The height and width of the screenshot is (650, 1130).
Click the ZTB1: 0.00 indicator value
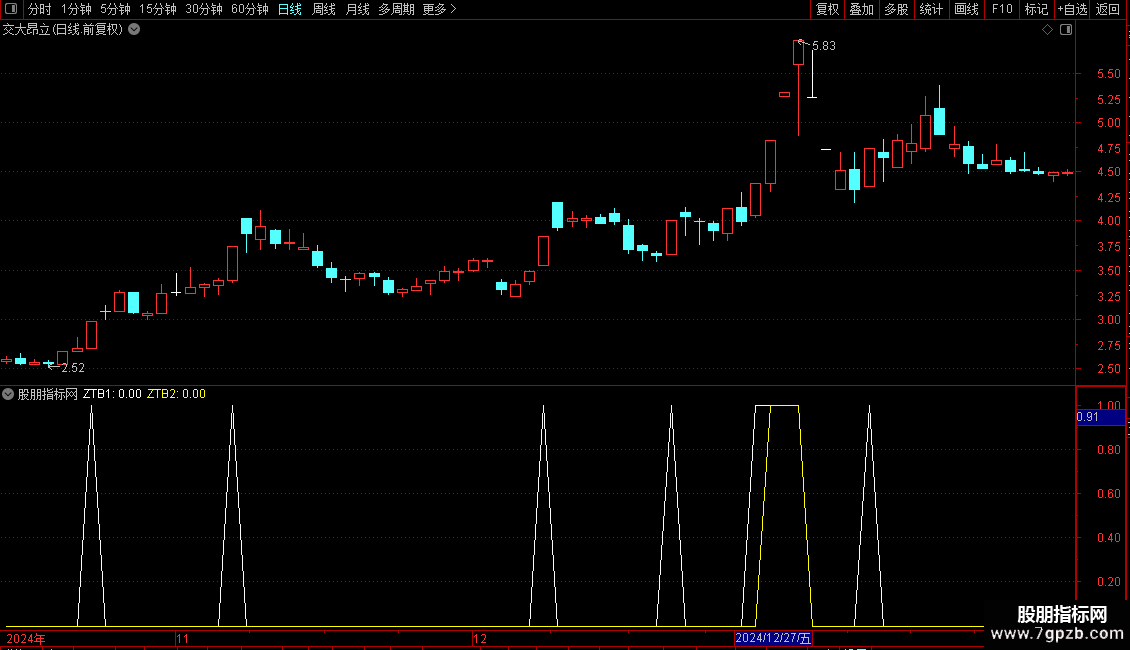[112, 394]
